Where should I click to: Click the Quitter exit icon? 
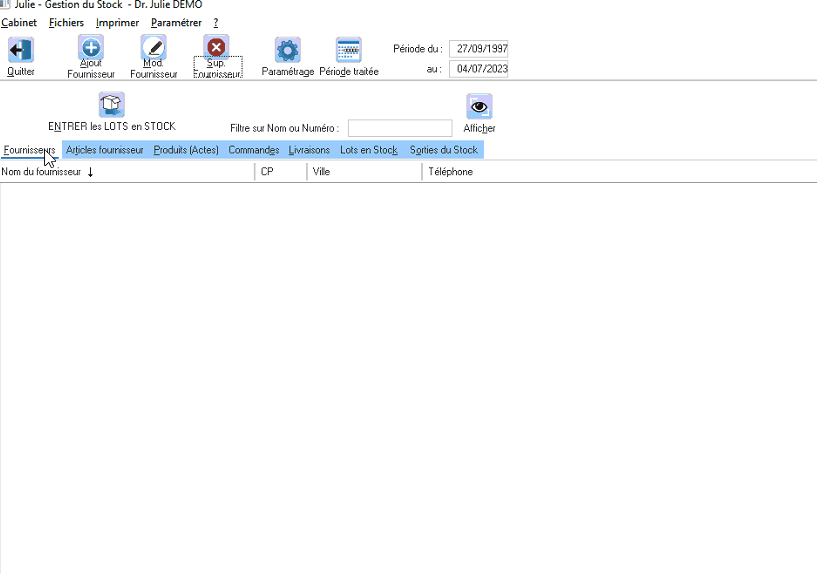click(21, 50)
